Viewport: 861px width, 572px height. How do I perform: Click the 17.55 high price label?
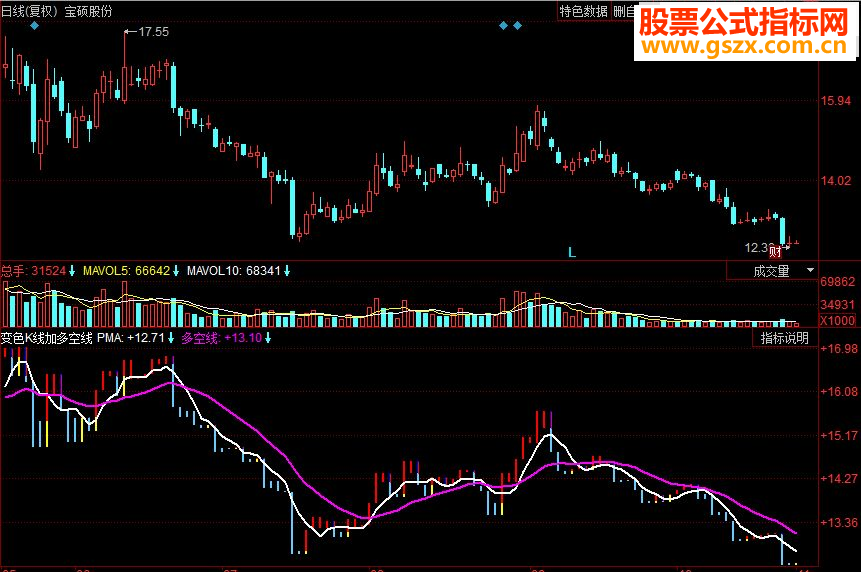click(x=153, y=32)
